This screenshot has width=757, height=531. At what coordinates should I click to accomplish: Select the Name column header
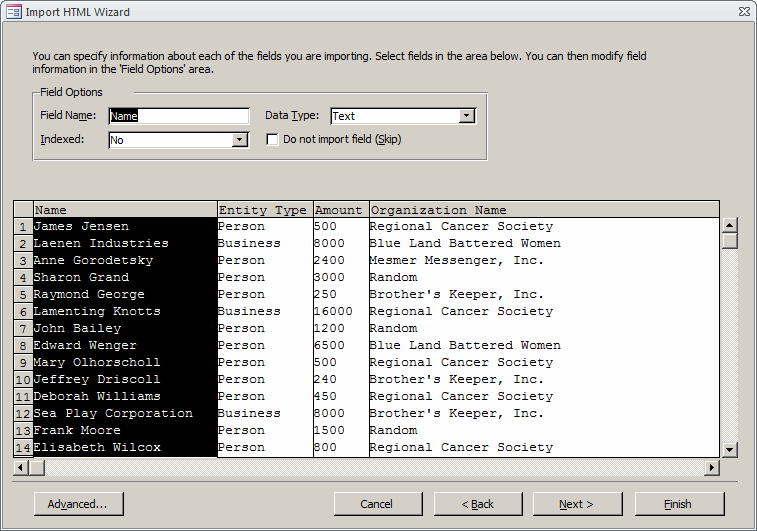(x=124, y=210)
